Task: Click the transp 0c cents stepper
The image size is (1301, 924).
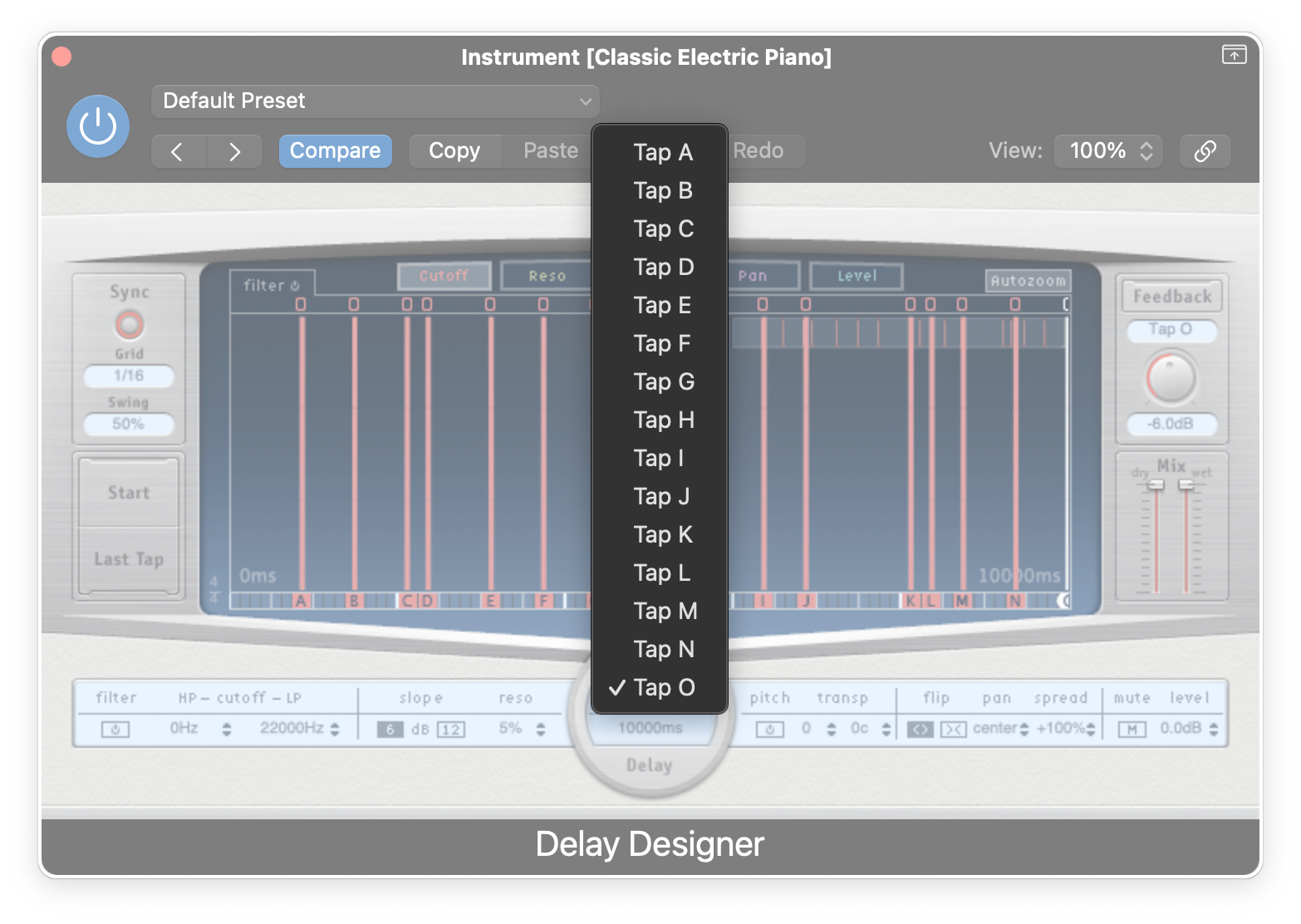Action: point(886,730)
